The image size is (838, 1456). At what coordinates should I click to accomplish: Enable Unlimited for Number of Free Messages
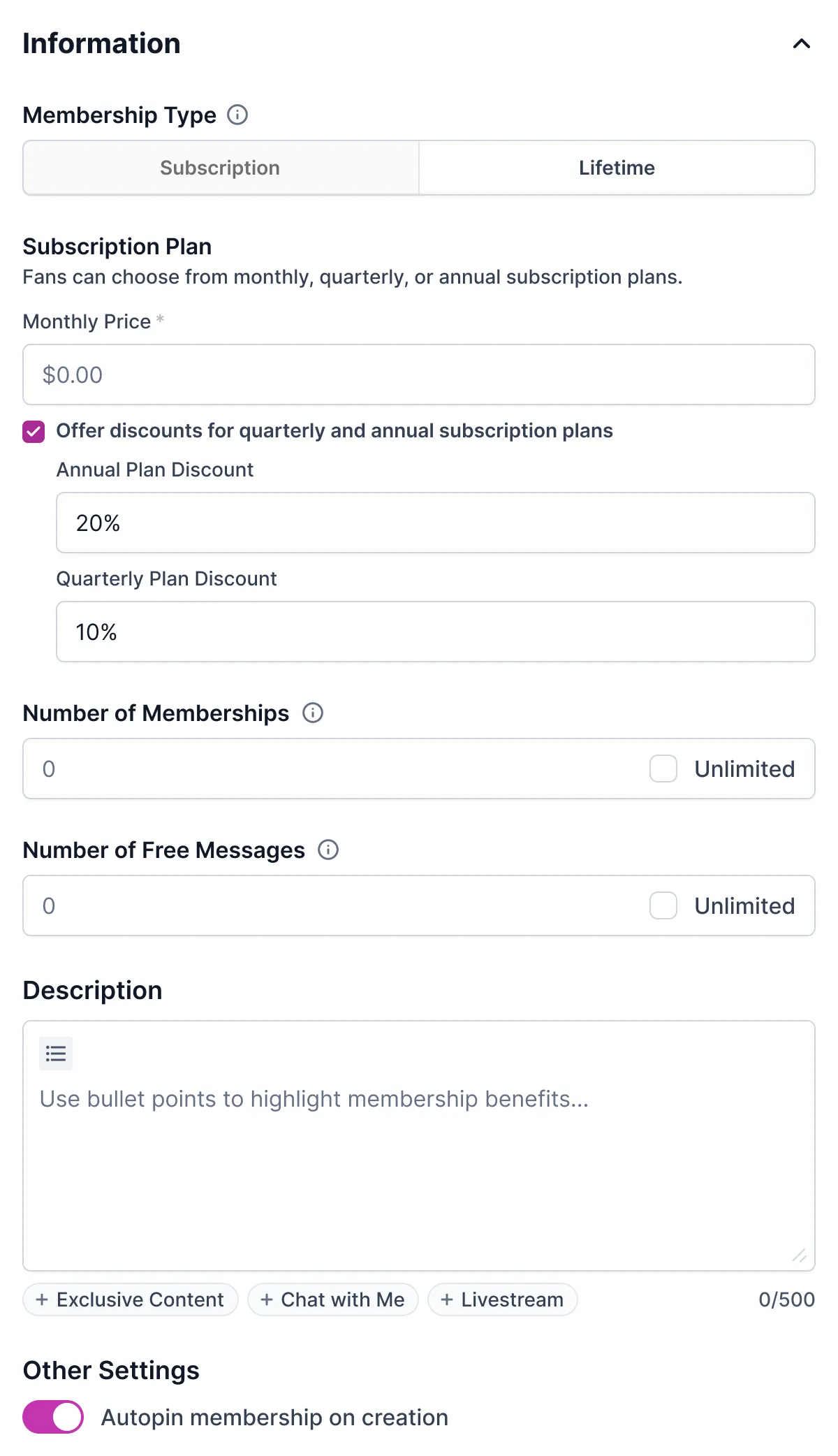coord(663,905)
